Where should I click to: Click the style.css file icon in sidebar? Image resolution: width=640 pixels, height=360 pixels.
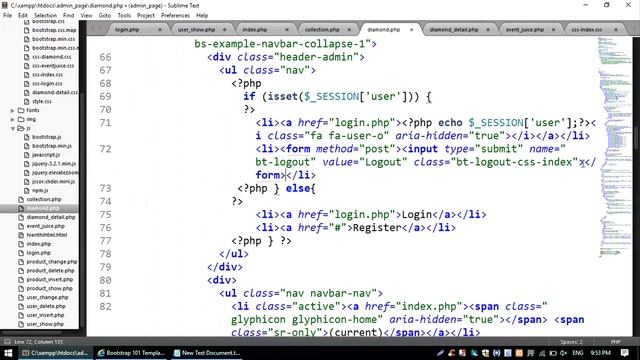(x=27, y=101)
